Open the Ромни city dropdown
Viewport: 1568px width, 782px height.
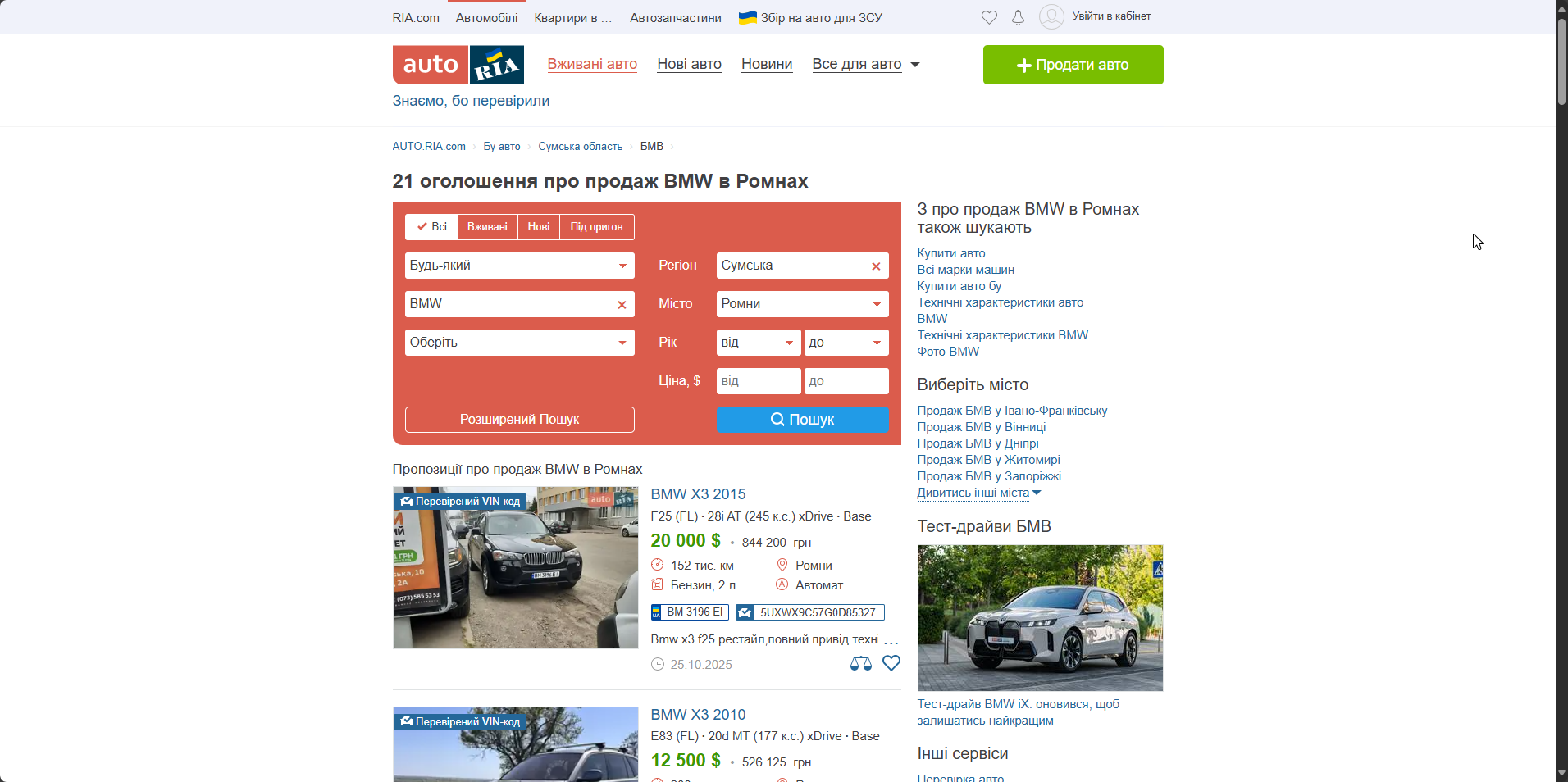[803, 304]
